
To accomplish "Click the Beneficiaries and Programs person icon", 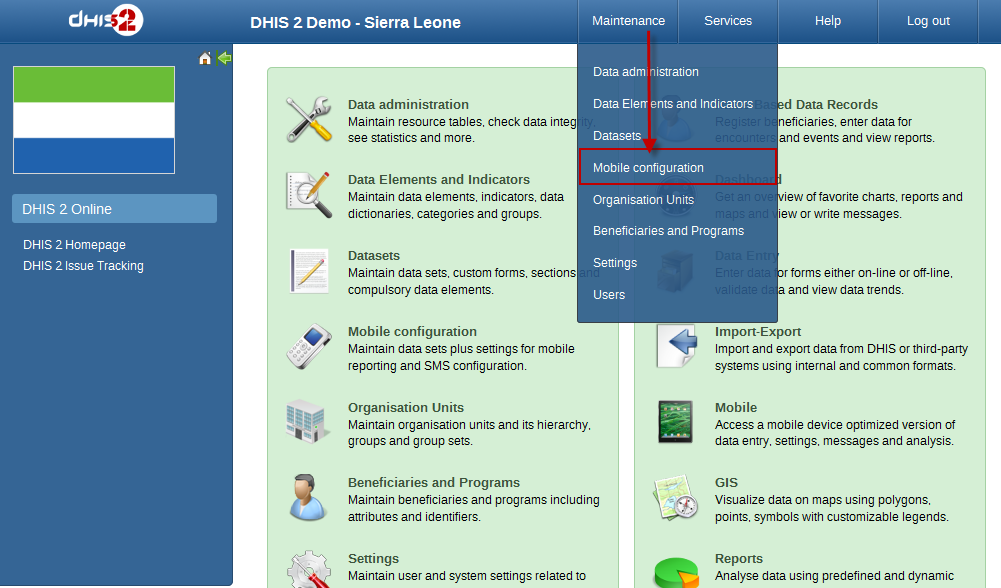I will pyautogui.click(x=309, y=498).
